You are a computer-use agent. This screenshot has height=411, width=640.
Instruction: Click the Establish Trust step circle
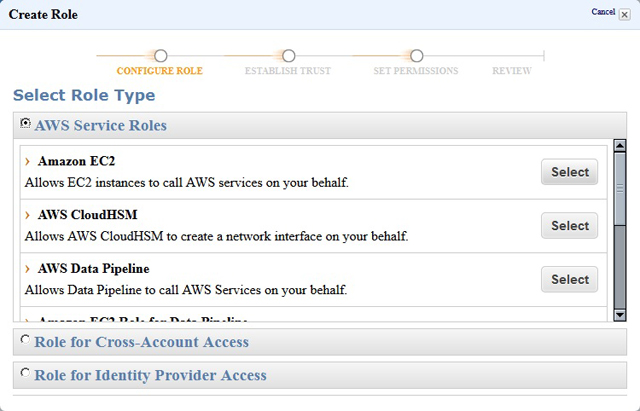pos(289,56)
